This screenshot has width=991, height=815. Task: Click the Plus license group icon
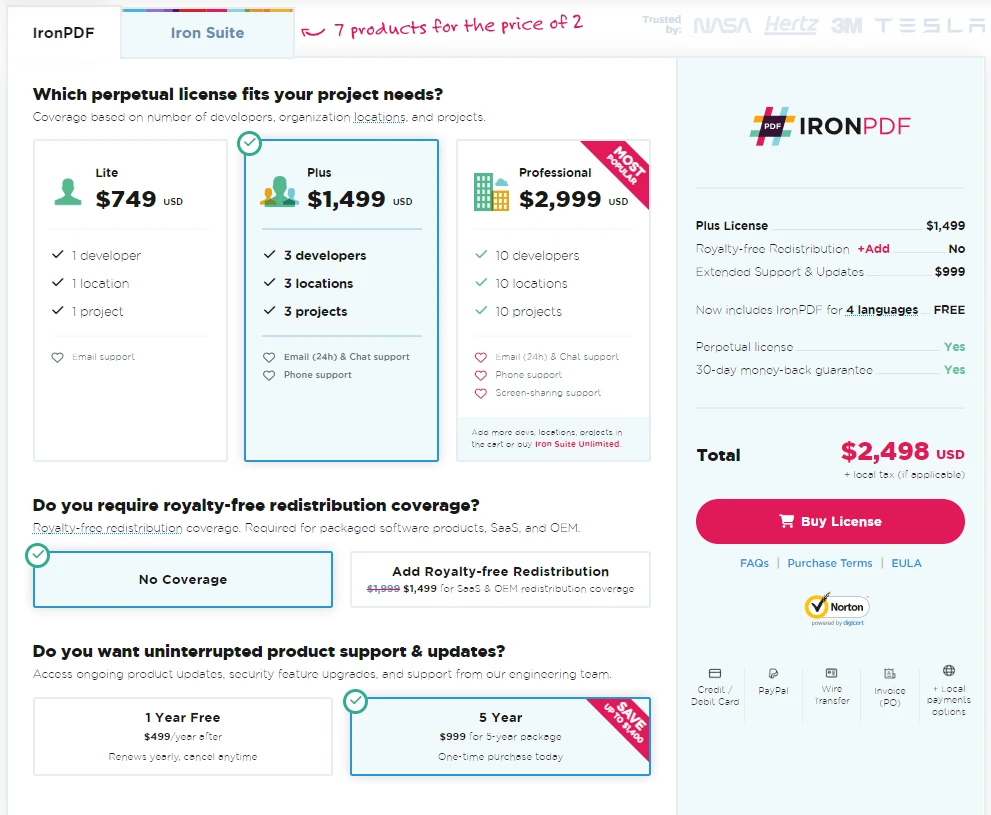coord(279,191)
